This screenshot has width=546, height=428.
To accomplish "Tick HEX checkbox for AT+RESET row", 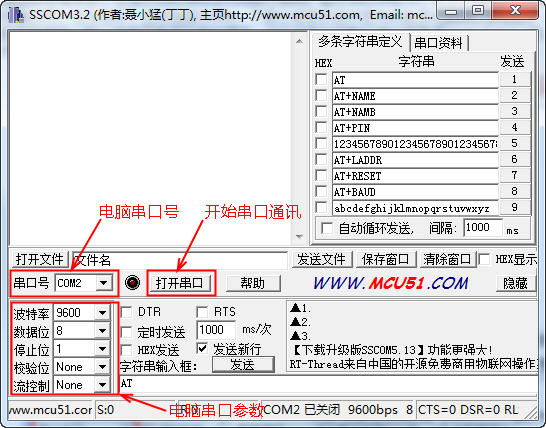I will click(x=321, y=175).
